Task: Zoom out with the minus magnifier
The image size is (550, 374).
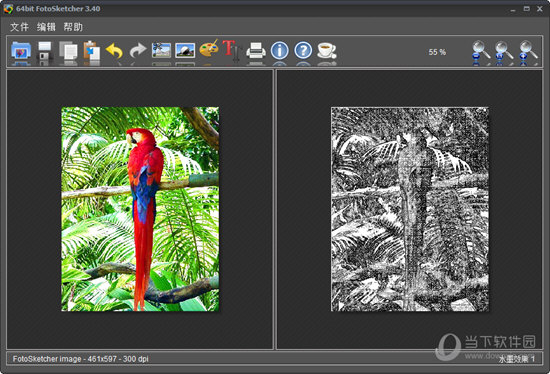Action: (481, 52)
